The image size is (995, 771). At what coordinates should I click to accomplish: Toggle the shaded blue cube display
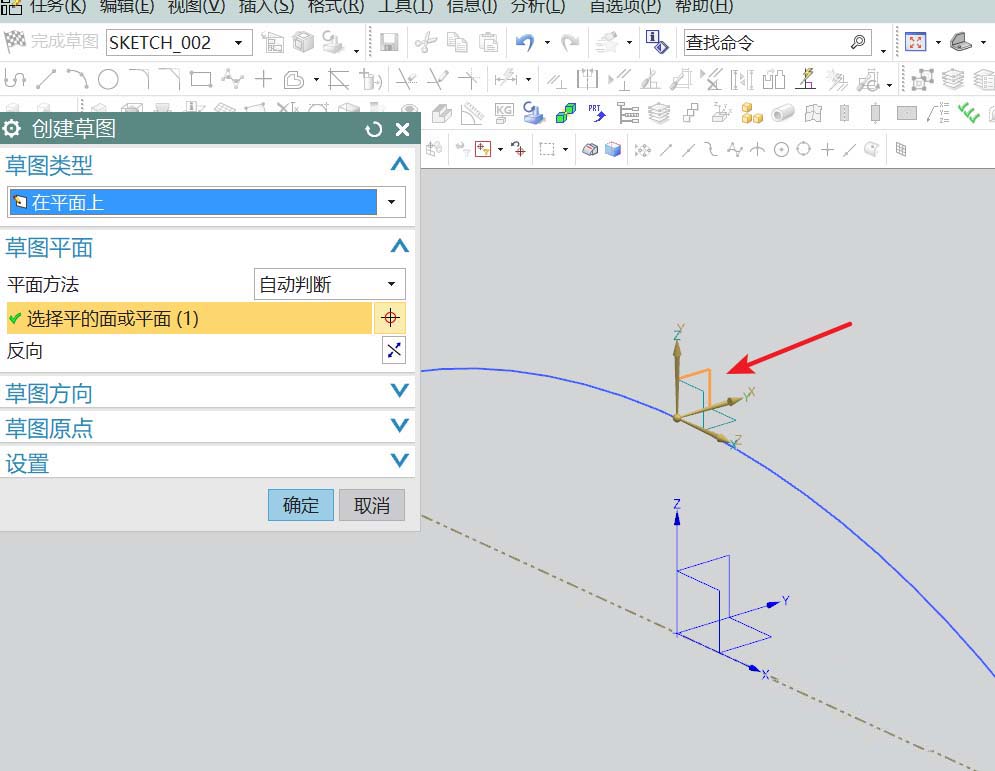click(612, 150)
